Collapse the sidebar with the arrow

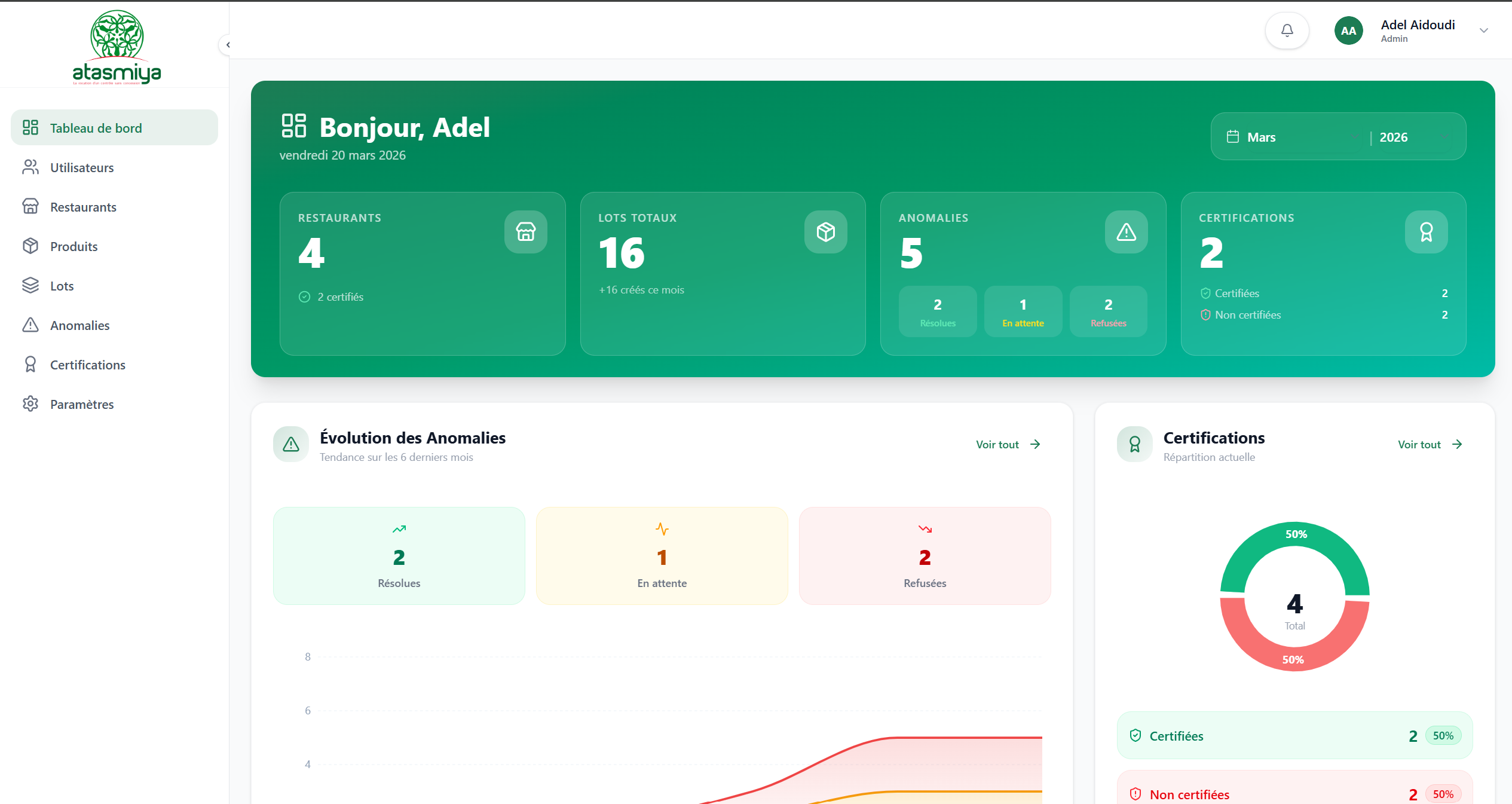coord(227,45)
